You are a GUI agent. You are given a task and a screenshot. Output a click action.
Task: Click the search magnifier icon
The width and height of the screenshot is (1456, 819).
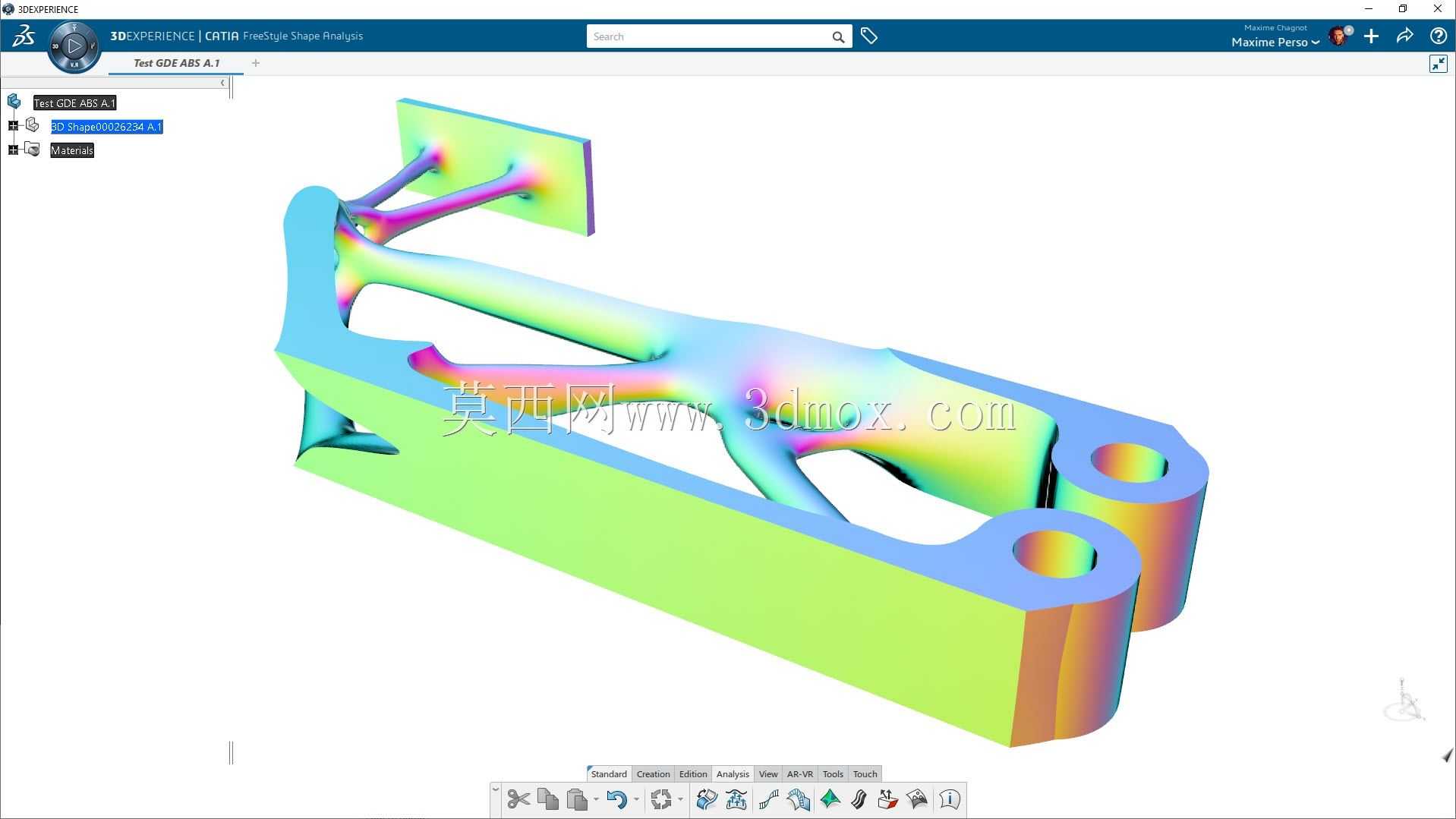838,36
